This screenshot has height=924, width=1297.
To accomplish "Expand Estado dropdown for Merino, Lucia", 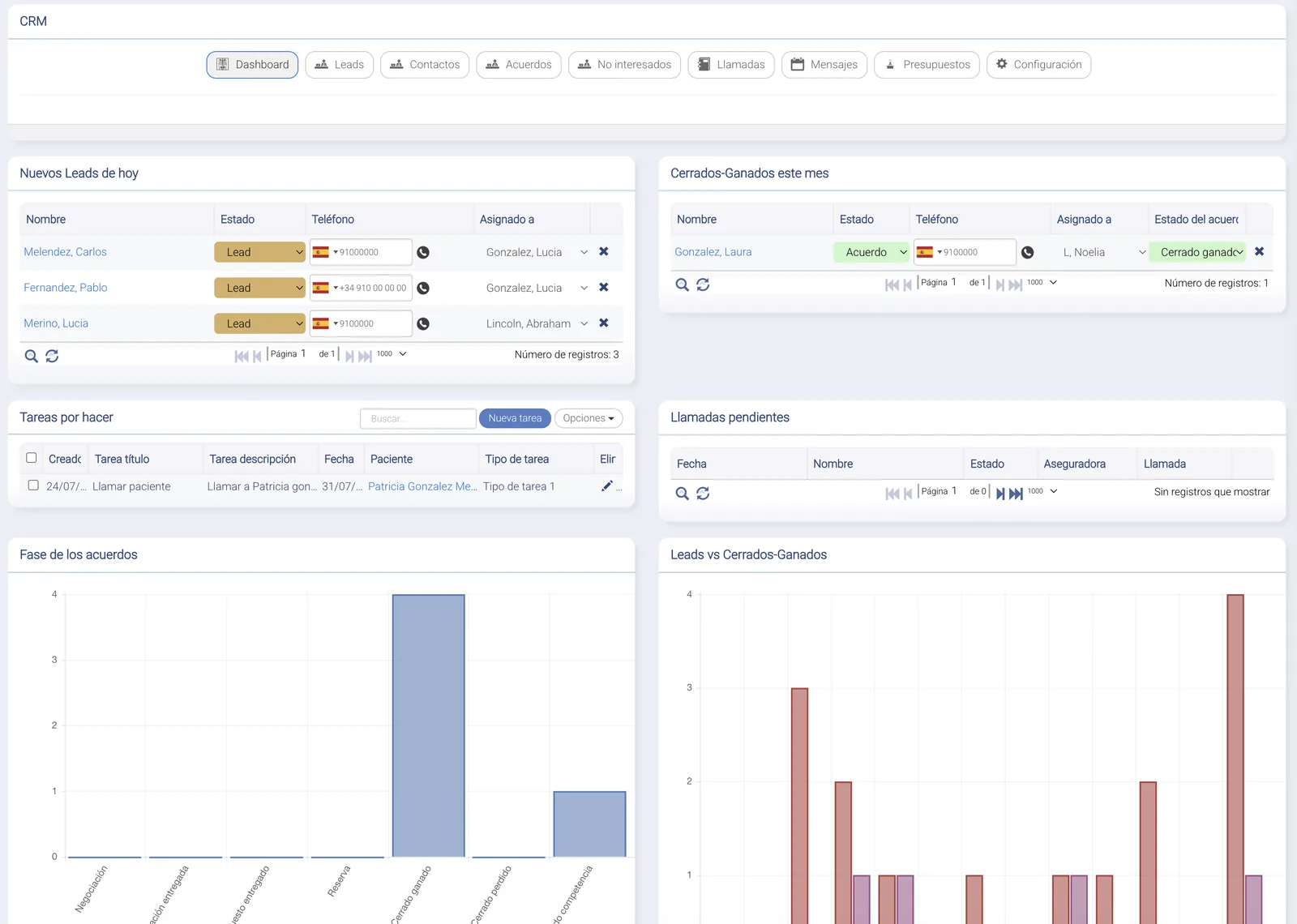I will tap(259, 323).
